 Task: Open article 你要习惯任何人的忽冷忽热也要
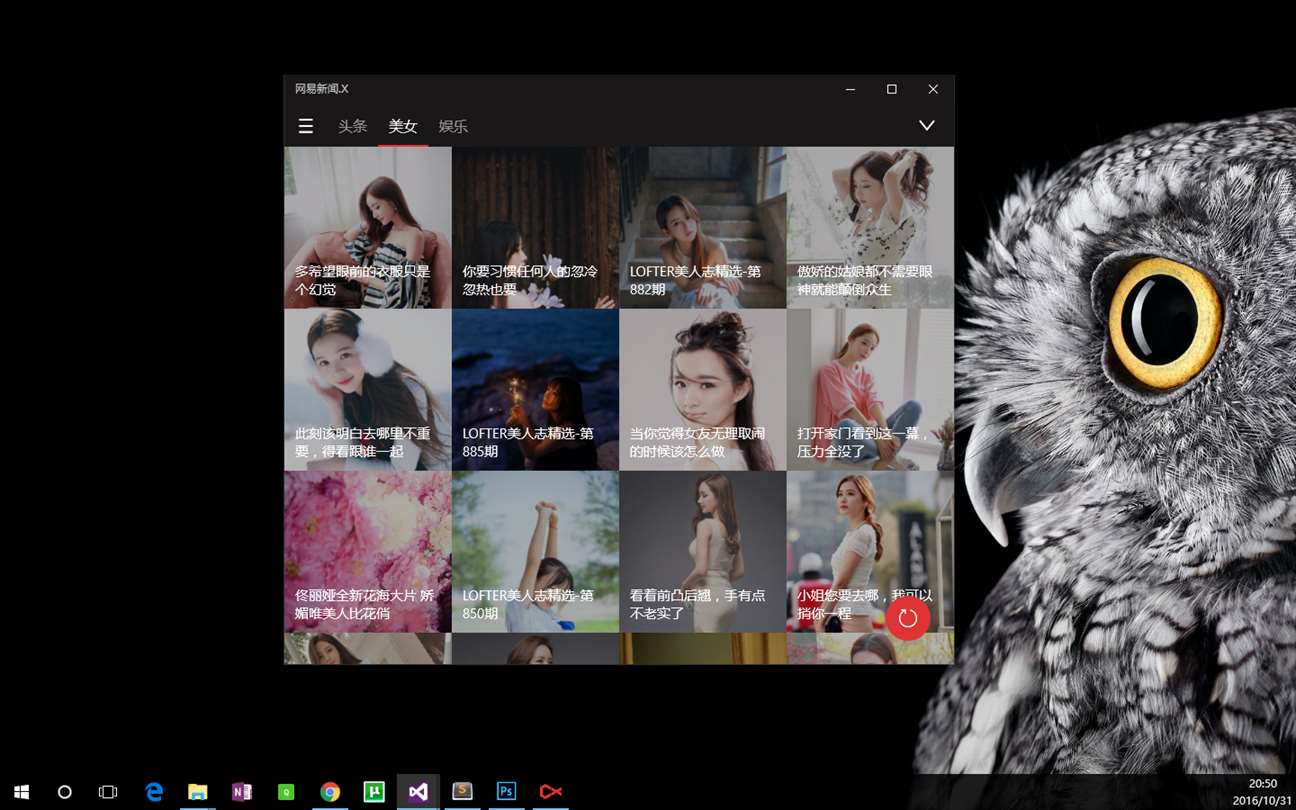click(x=535, y=228)
